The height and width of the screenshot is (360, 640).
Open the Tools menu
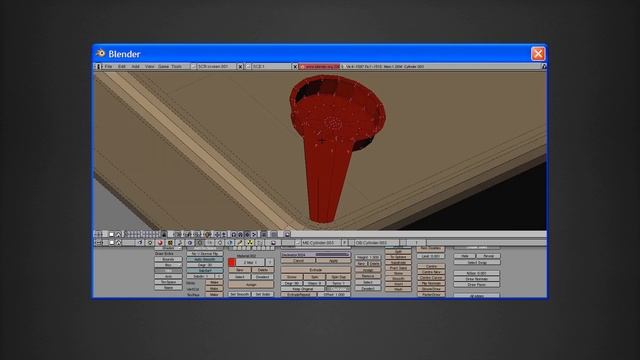pos(177,67)
